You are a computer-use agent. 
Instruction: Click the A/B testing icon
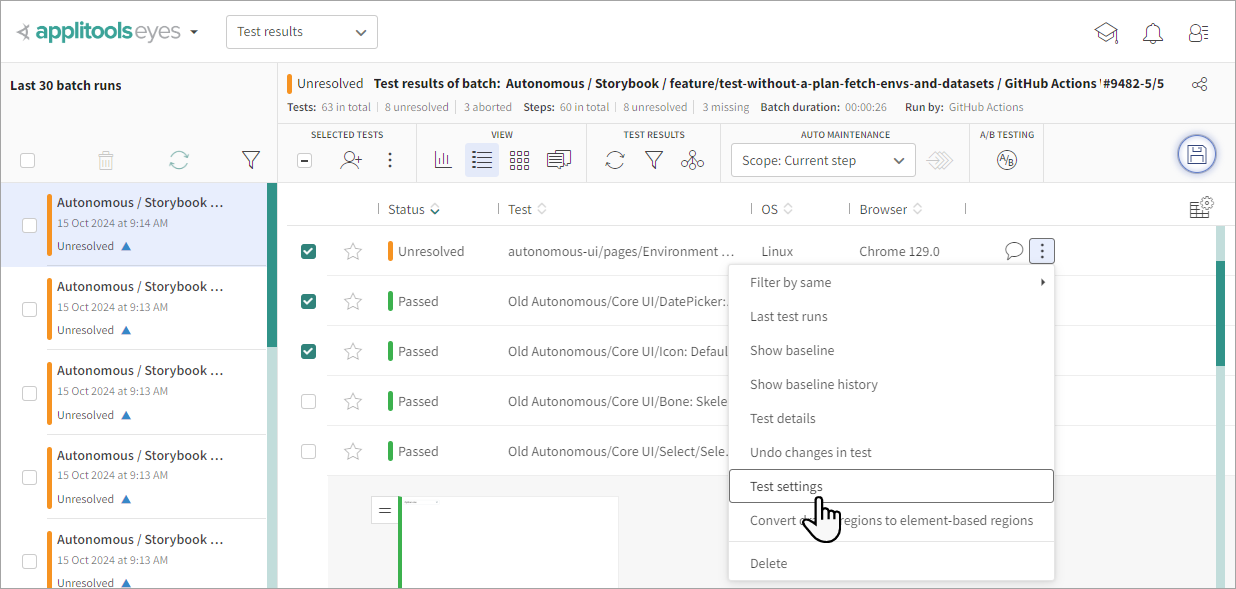coord(1006,160)
